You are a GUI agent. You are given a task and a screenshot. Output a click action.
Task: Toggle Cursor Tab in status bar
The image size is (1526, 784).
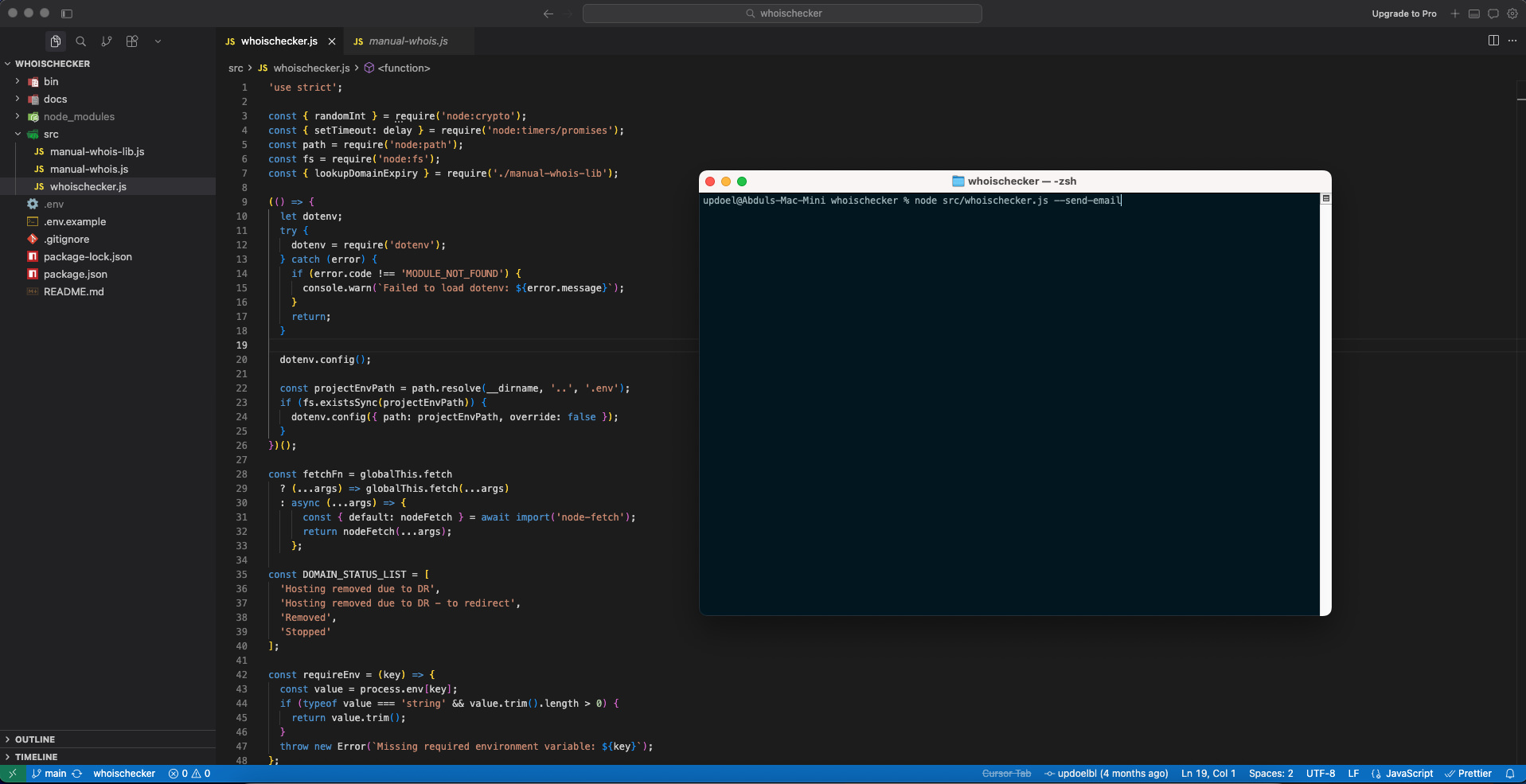(1006, 774)
